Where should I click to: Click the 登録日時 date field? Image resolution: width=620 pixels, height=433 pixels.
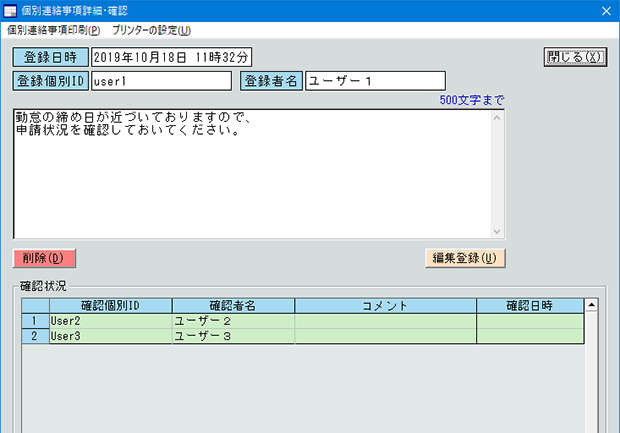coord(172,57)
